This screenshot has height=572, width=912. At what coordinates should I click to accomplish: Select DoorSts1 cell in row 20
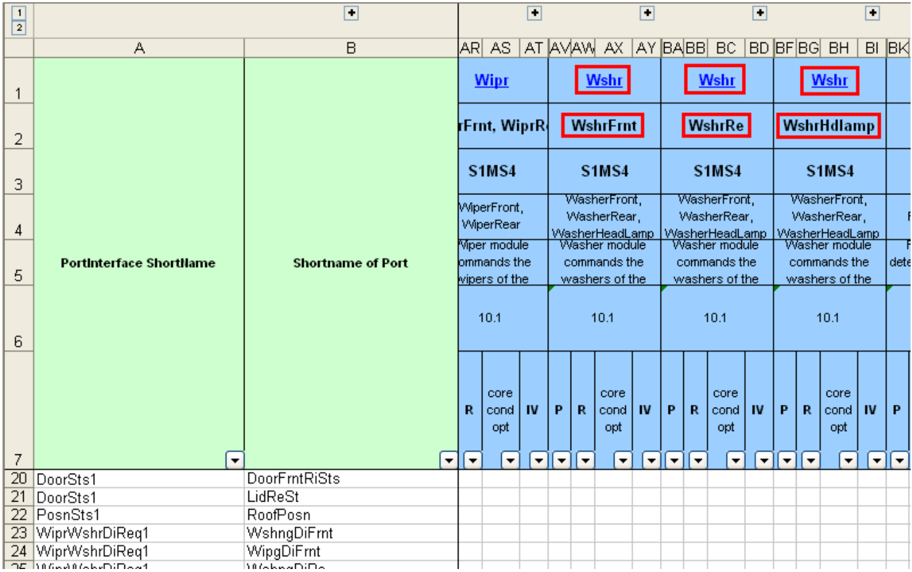point(139,479)
